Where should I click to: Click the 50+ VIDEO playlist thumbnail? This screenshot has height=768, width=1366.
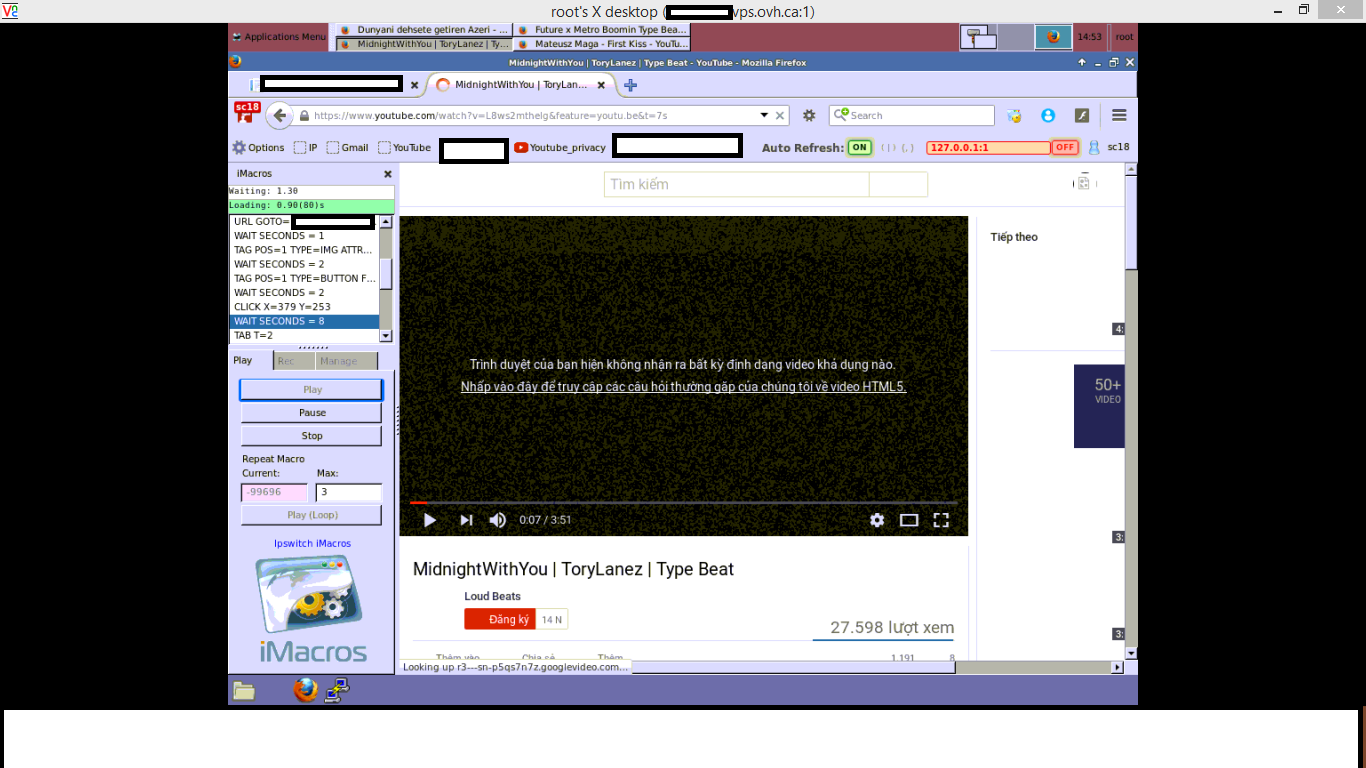[x=1099, y=406]
